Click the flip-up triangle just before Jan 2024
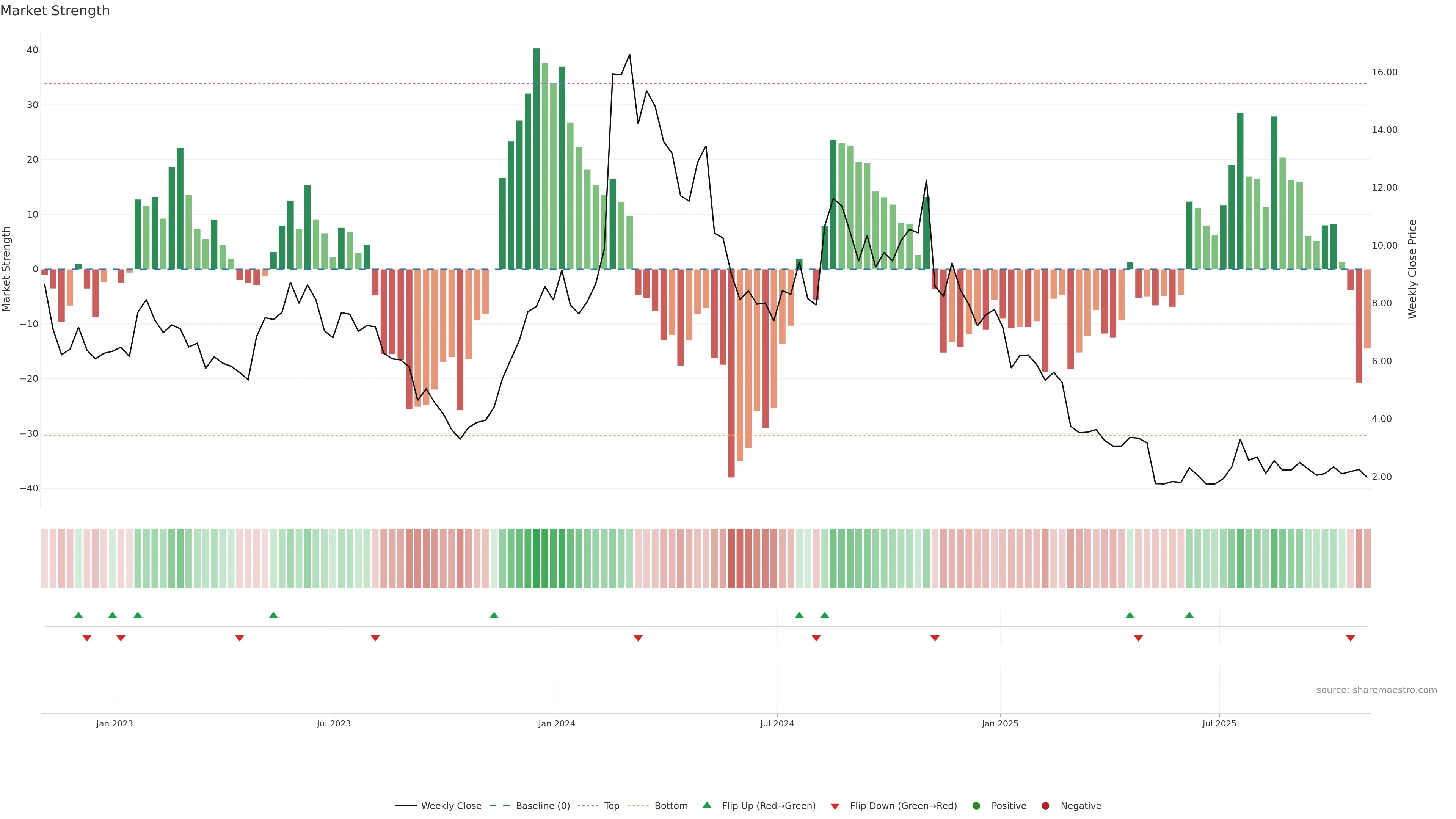 click(x=494, y=615)
